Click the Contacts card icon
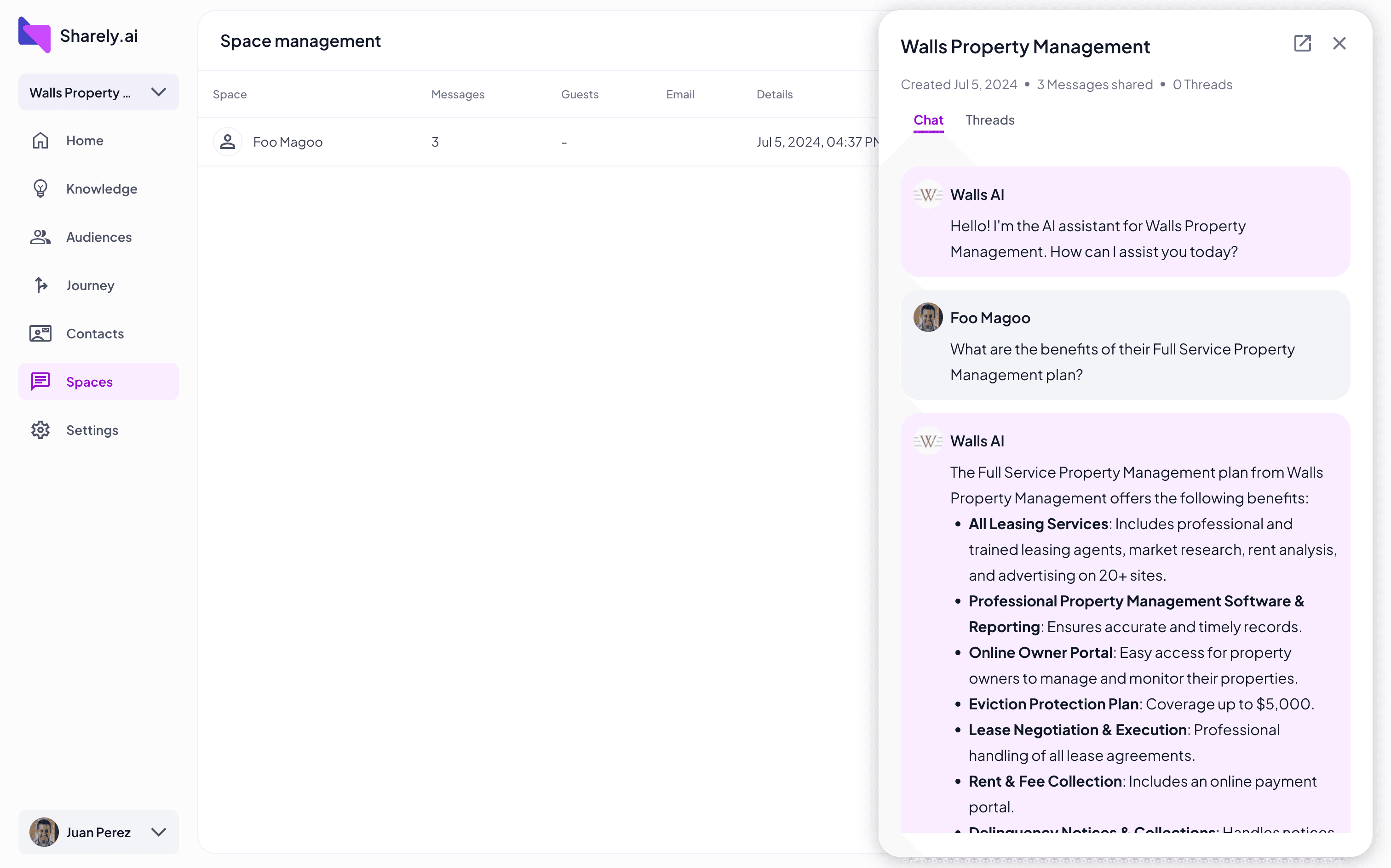Viewport: 1391px width, 868px height. [x=40, y=333]
